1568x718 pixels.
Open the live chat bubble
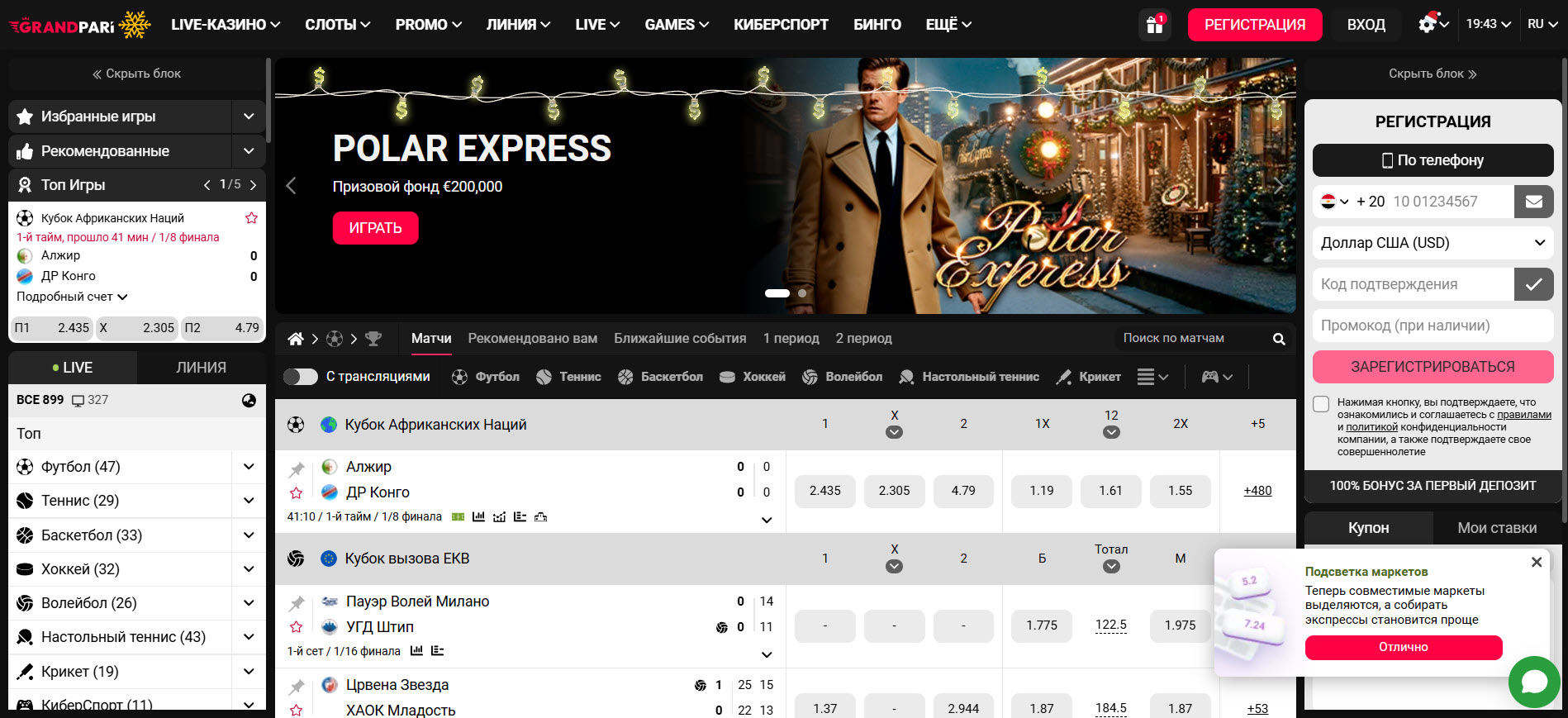pyautogui.click(x=1534, y=682)
